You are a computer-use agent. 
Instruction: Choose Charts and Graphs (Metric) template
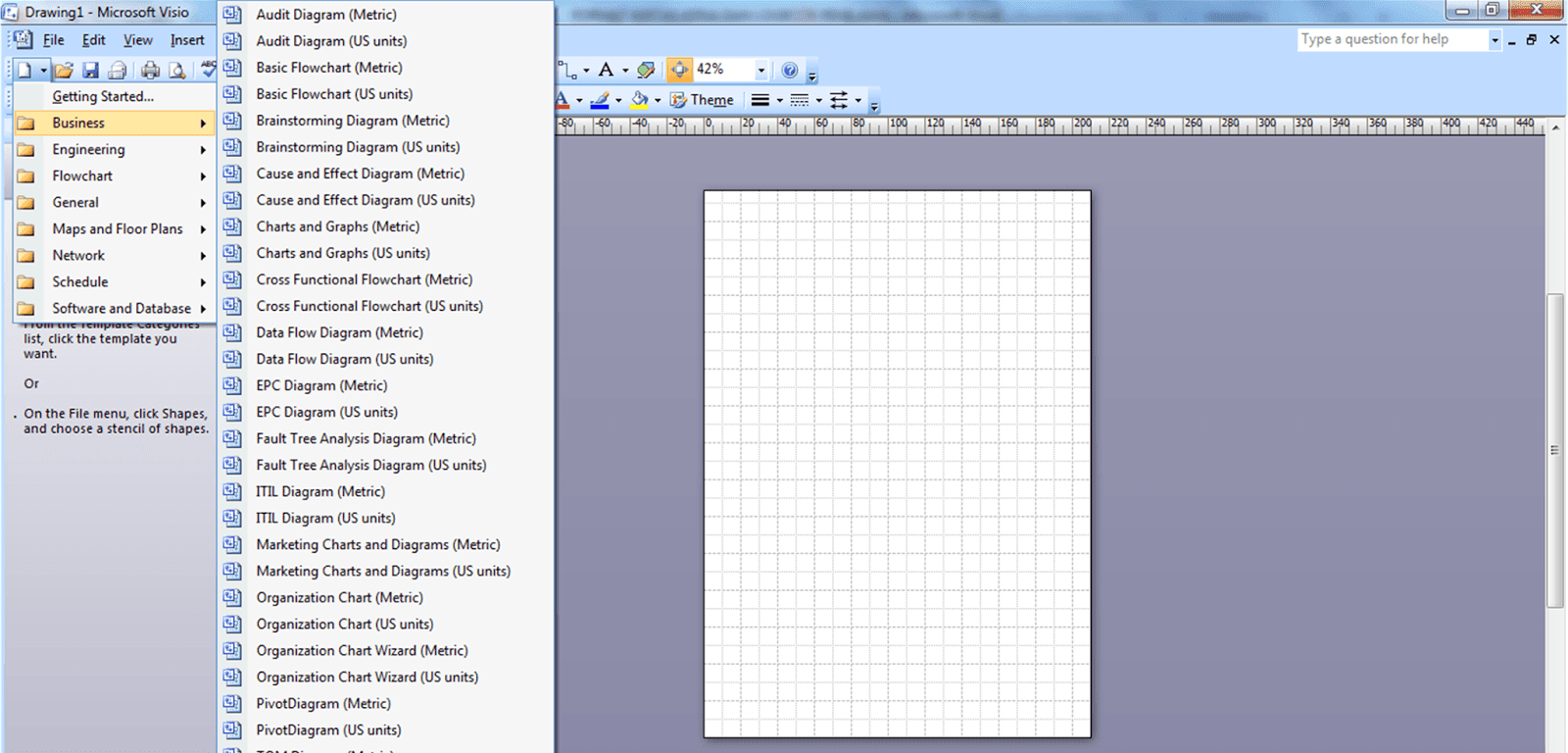click(385, 226)
